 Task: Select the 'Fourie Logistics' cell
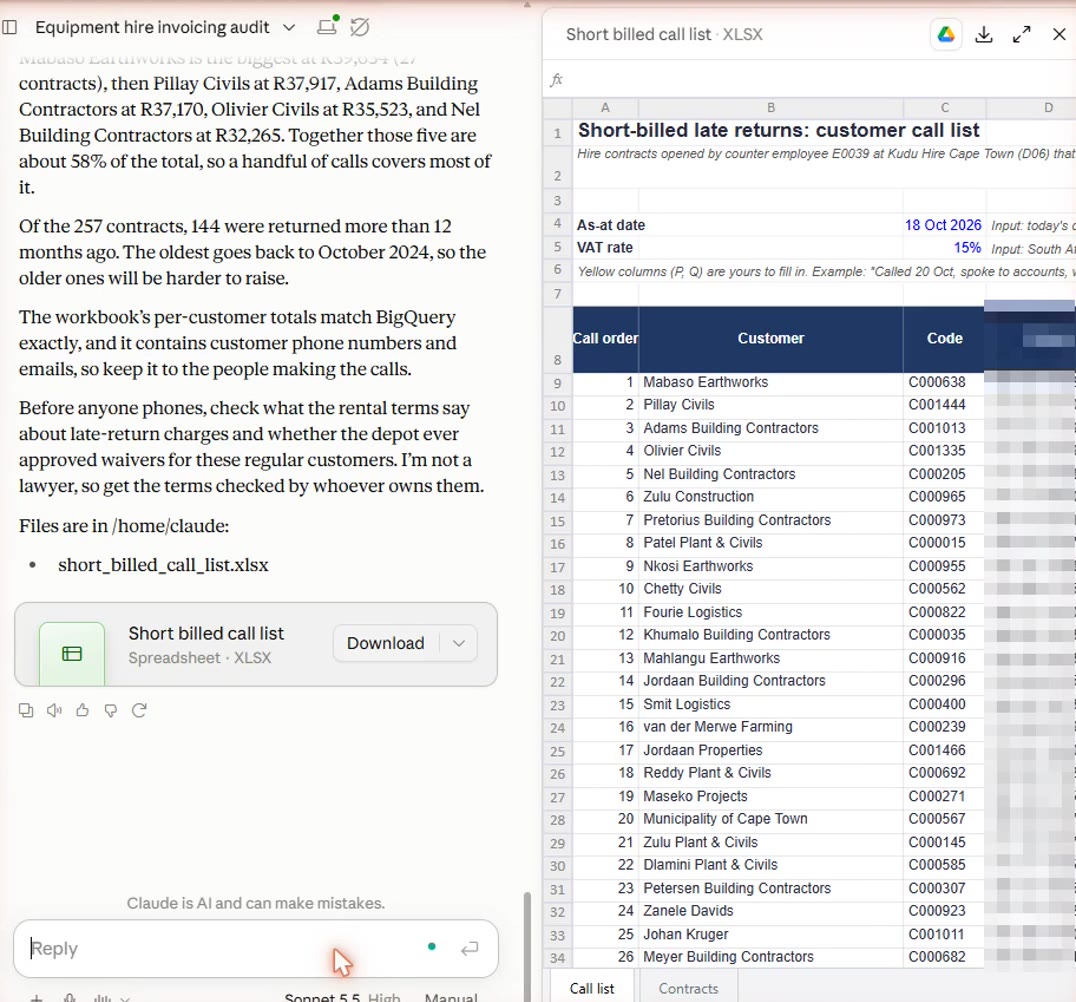[x=771, y=612]
